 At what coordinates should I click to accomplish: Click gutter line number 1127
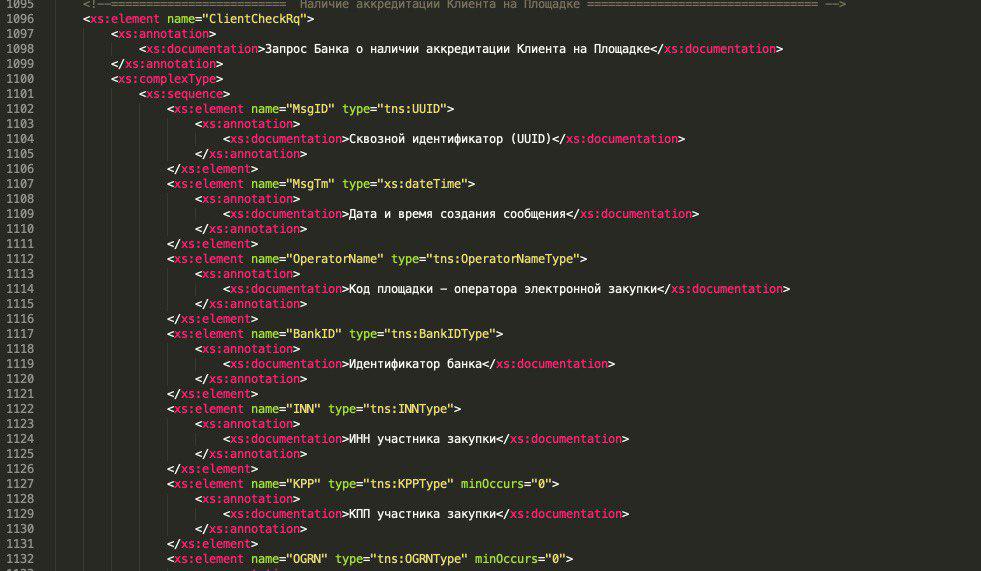[x=20, y=484]
